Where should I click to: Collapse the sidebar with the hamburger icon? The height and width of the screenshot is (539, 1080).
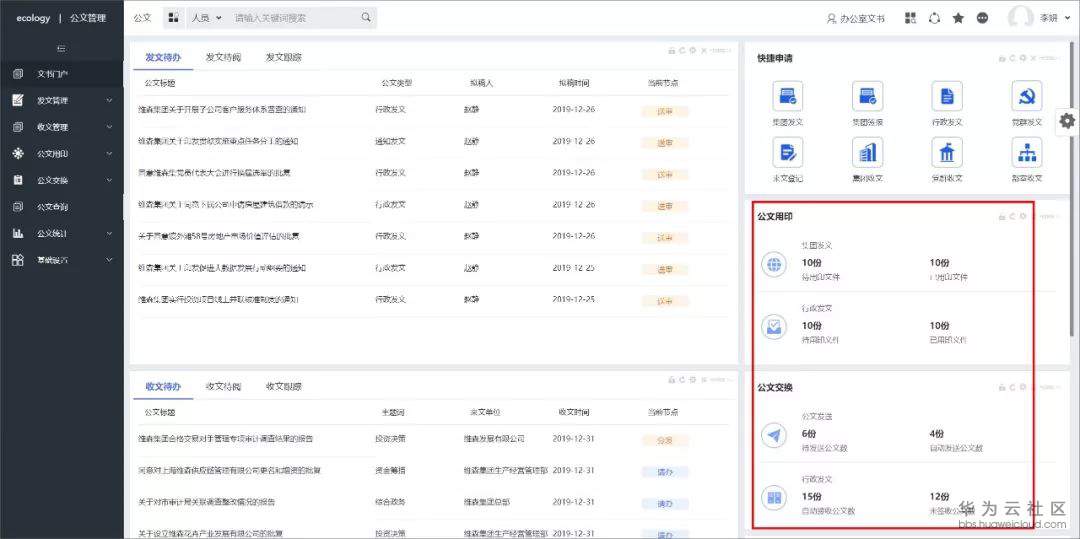pos(61,49)
